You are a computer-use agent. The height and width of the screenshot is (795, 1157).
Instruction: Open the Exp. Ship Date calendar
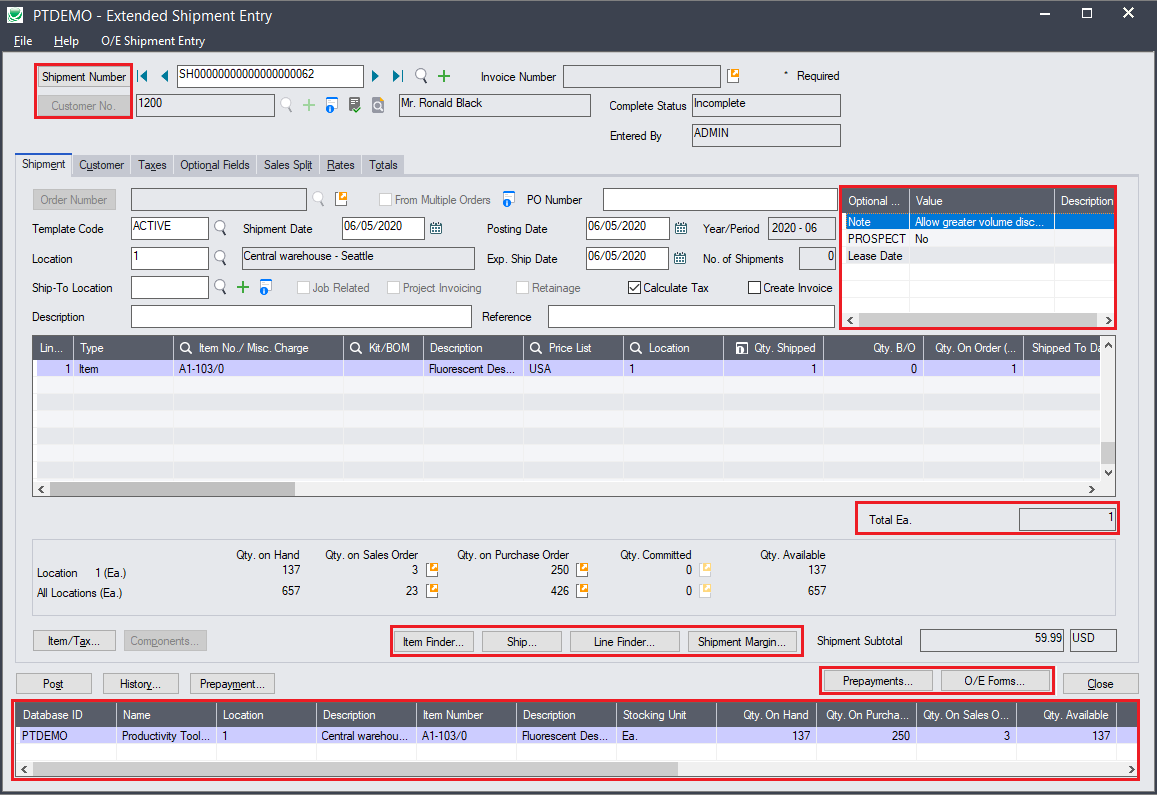point(680,258)
